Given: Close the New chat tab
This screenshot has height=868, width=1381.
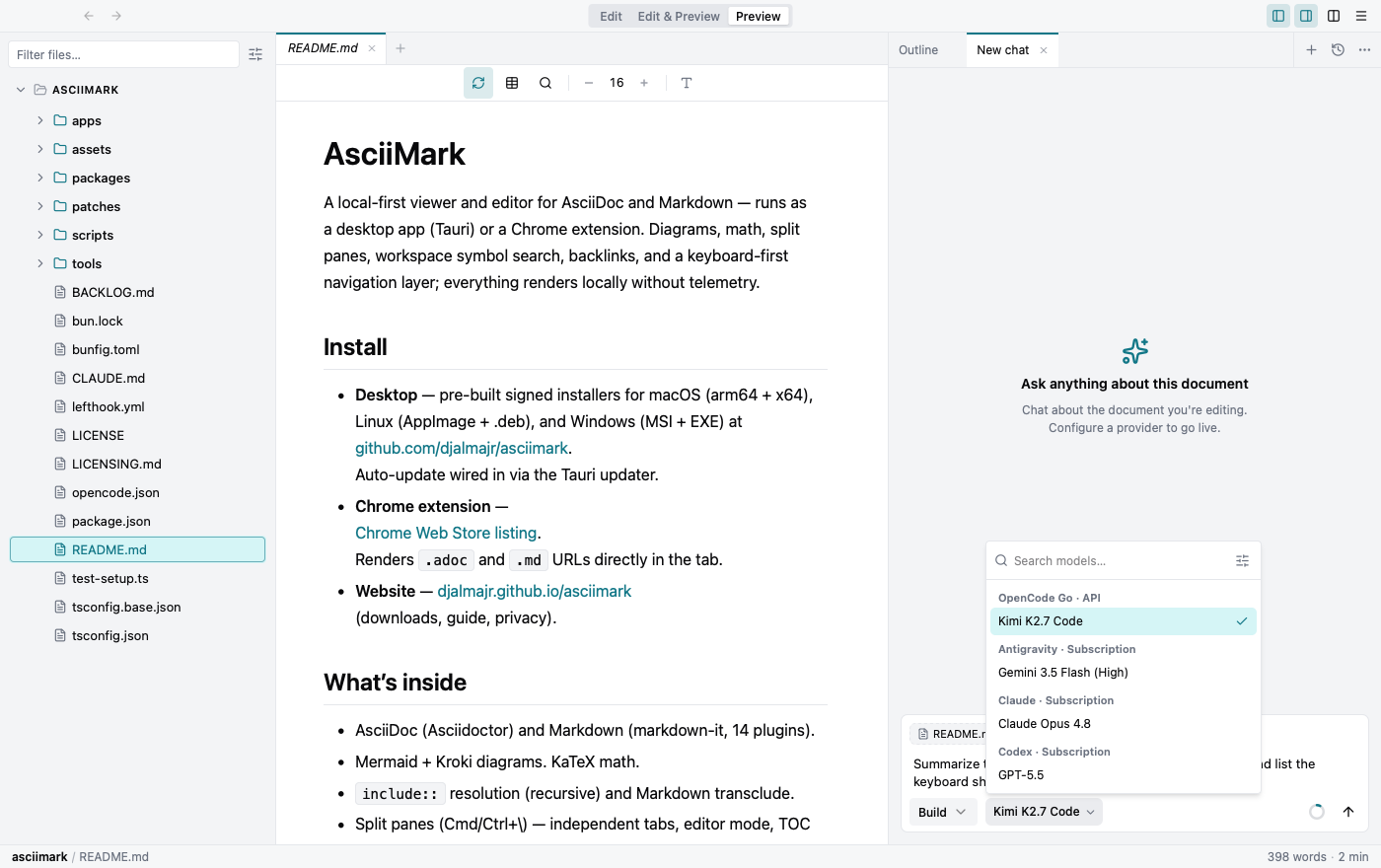Looking at the screenshot, I should point(1044,50).
